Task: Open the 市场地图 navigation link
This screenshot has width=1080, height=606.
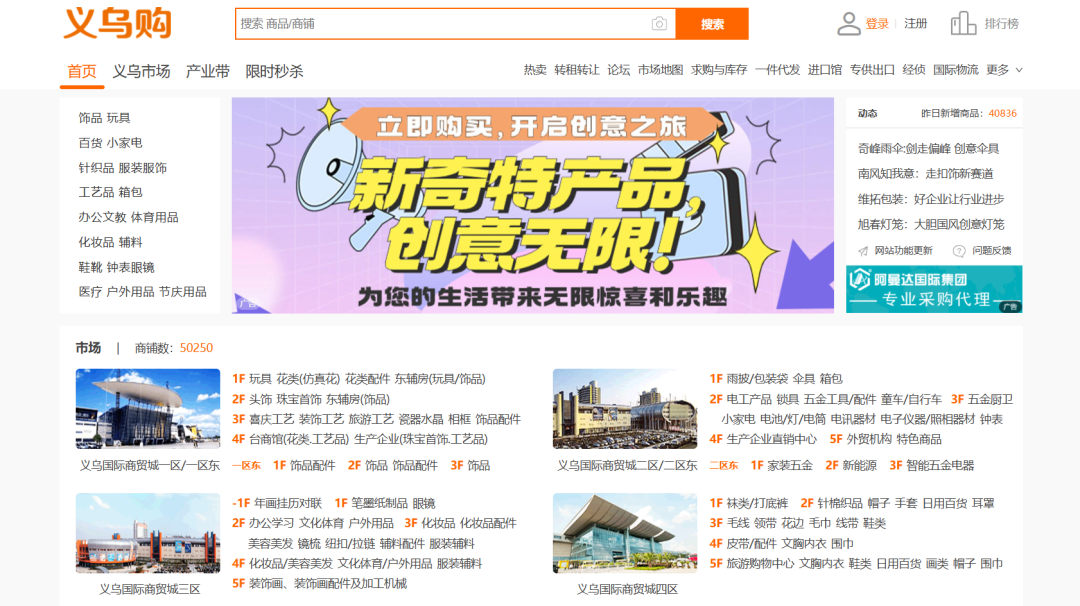Action: 660,70
